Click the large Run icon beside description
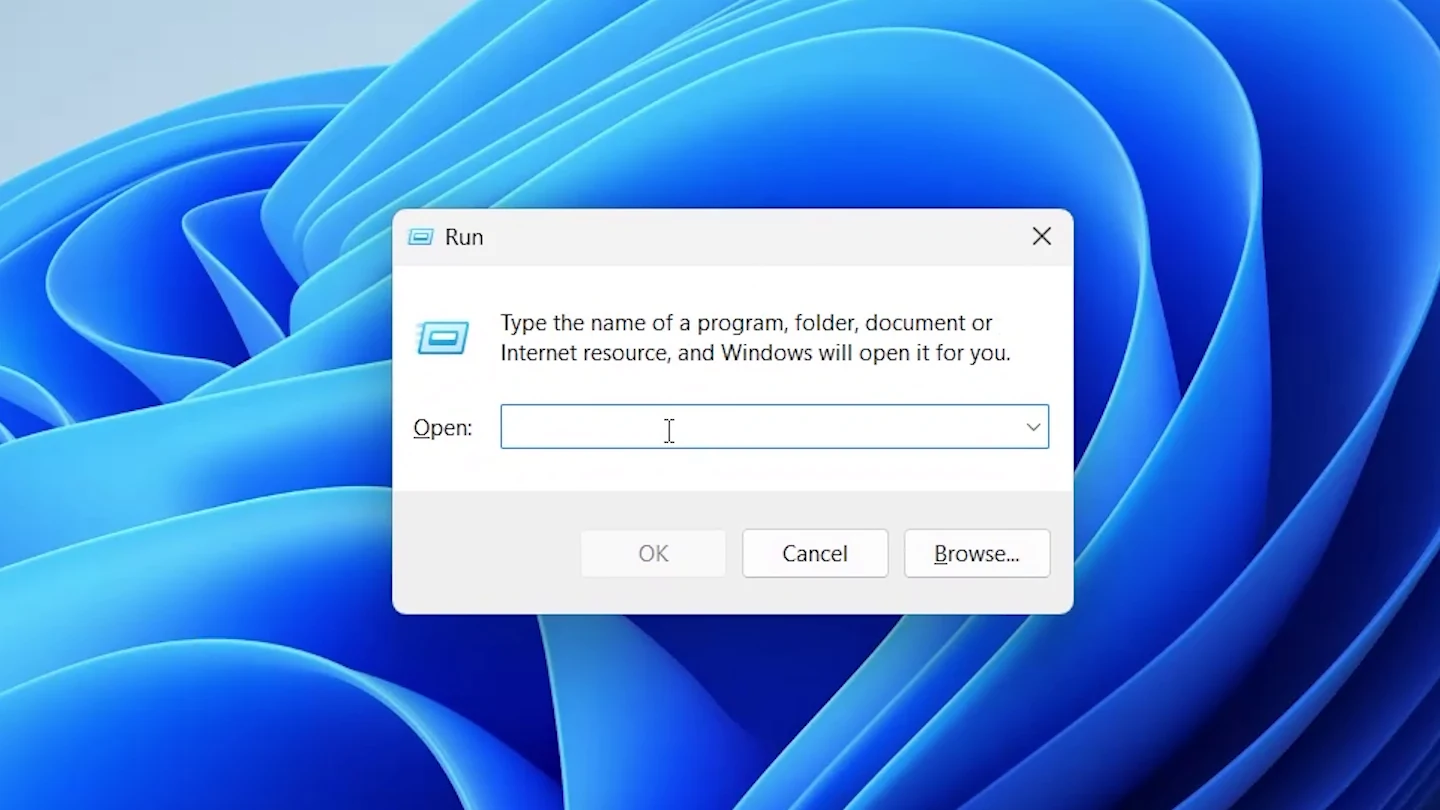Image resolution: width=1440 pixels, height=810 pixels. [443, 338]
